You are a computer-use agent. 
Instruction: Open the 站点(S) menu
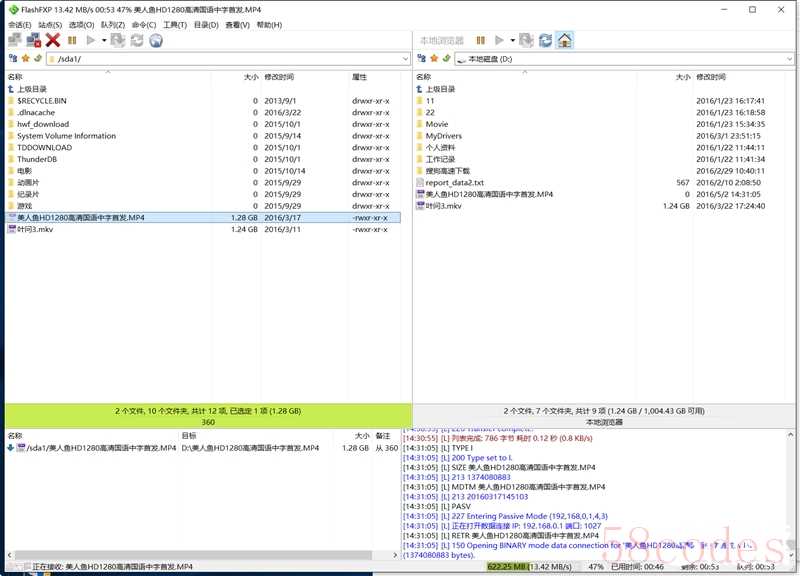pyautogui.click(x=50, y=24)
